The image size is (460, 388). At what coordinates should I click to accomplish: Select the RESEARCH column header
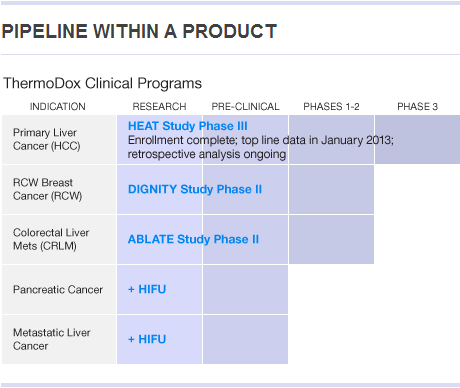(x=159, y=107)
